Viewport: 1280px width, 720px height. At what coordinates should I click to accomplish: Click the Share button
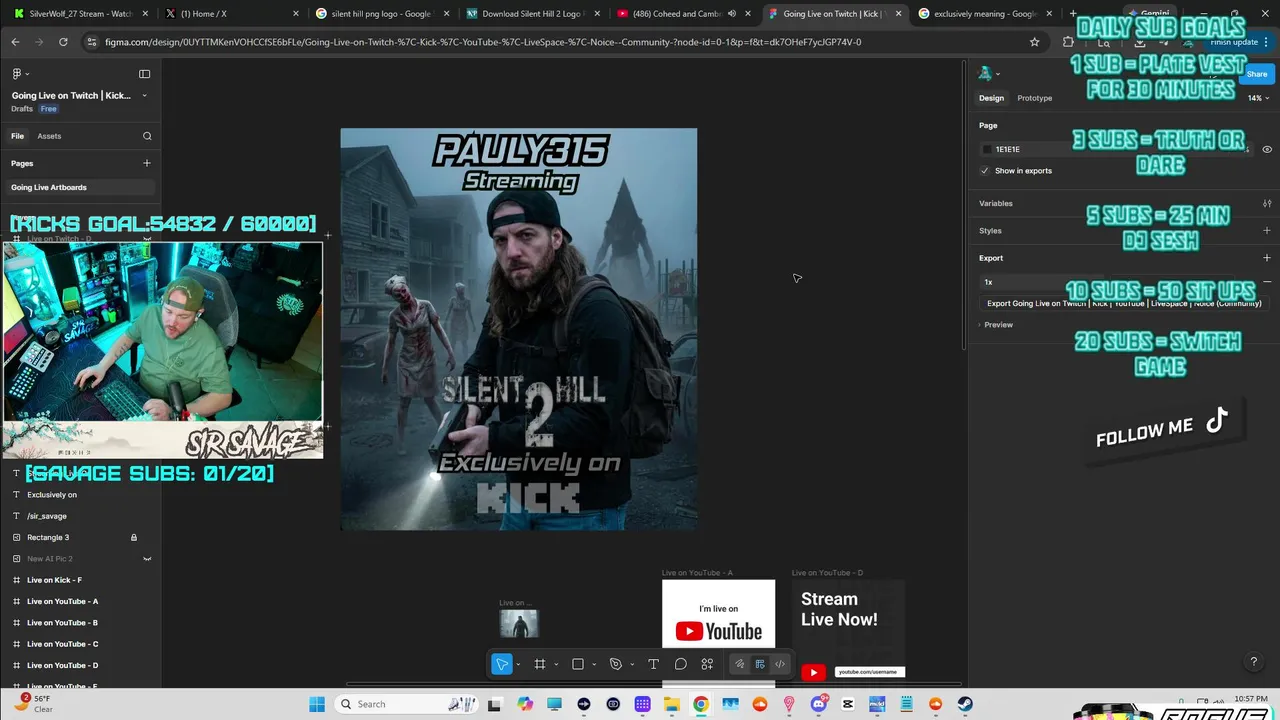click(1257, 74)
